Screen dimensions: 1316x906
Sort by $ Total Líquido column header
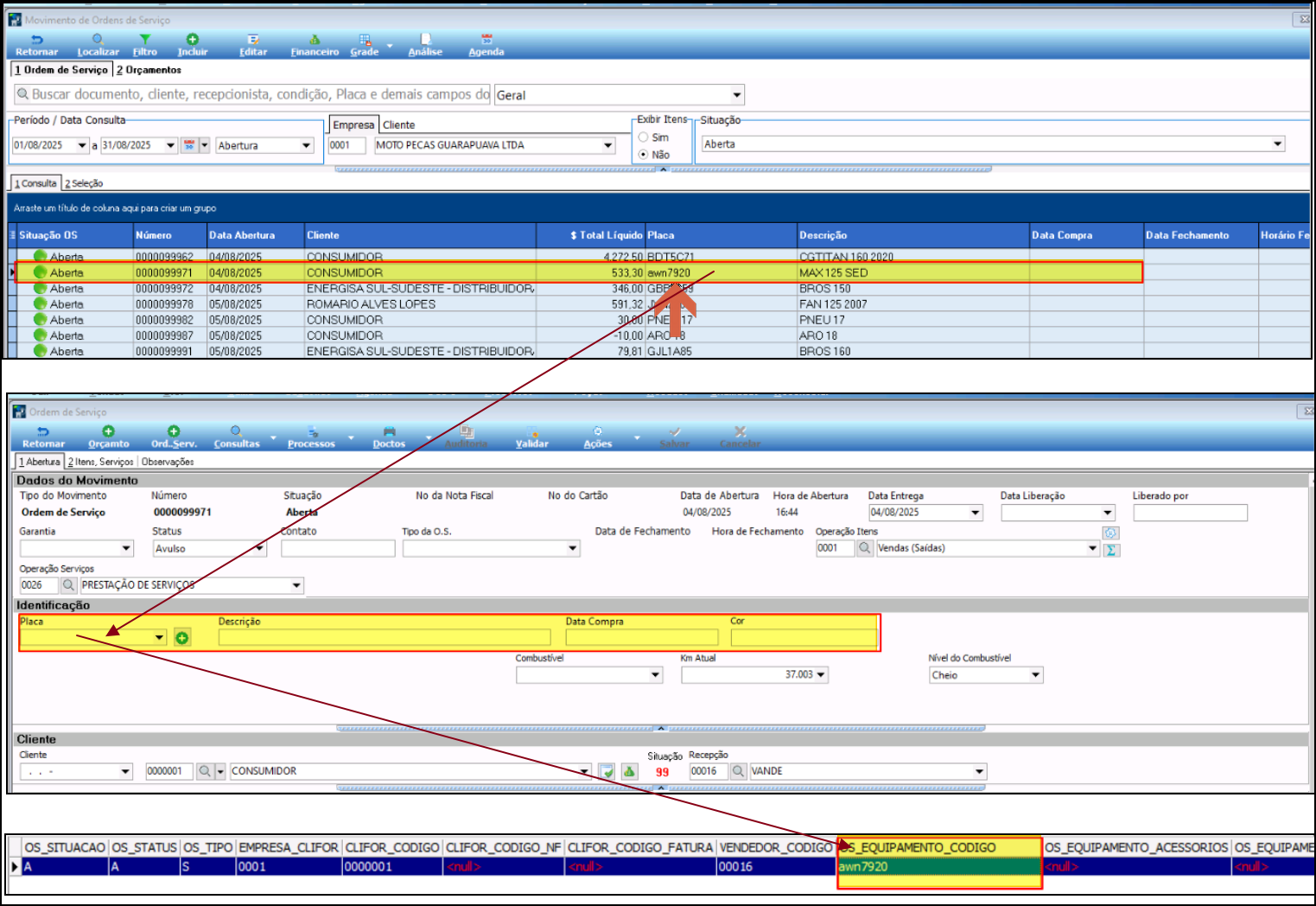(x=591, y=235)
